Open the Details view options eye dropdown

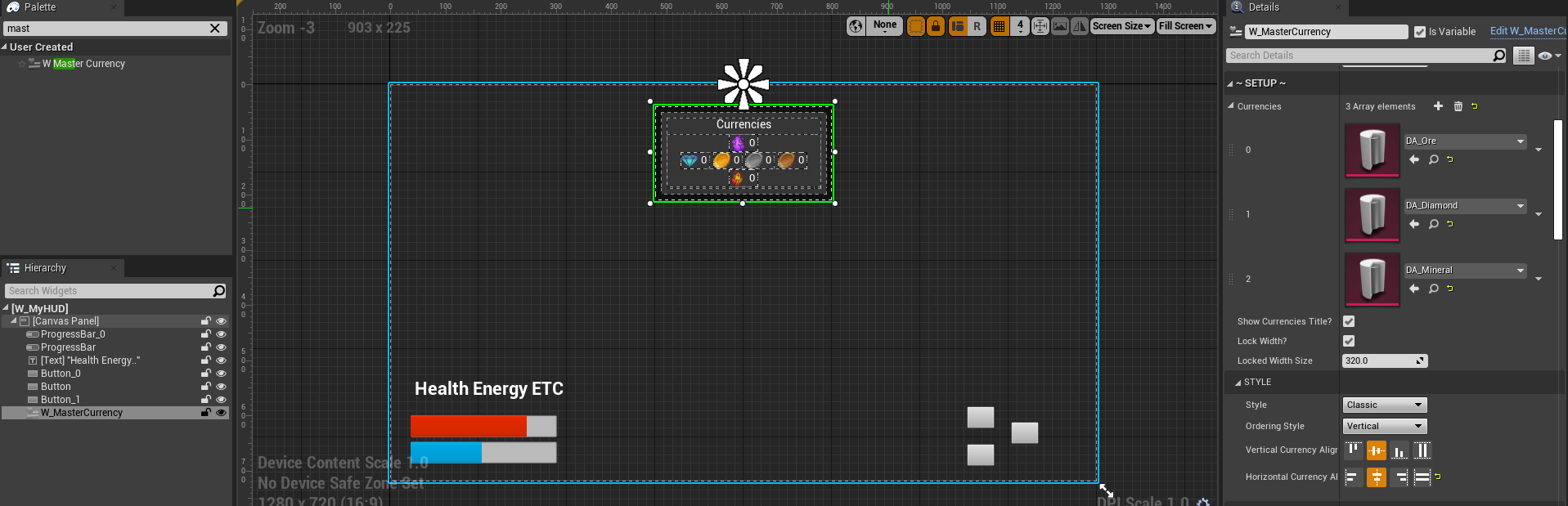pyautogui.click(x=1549, y=56)
